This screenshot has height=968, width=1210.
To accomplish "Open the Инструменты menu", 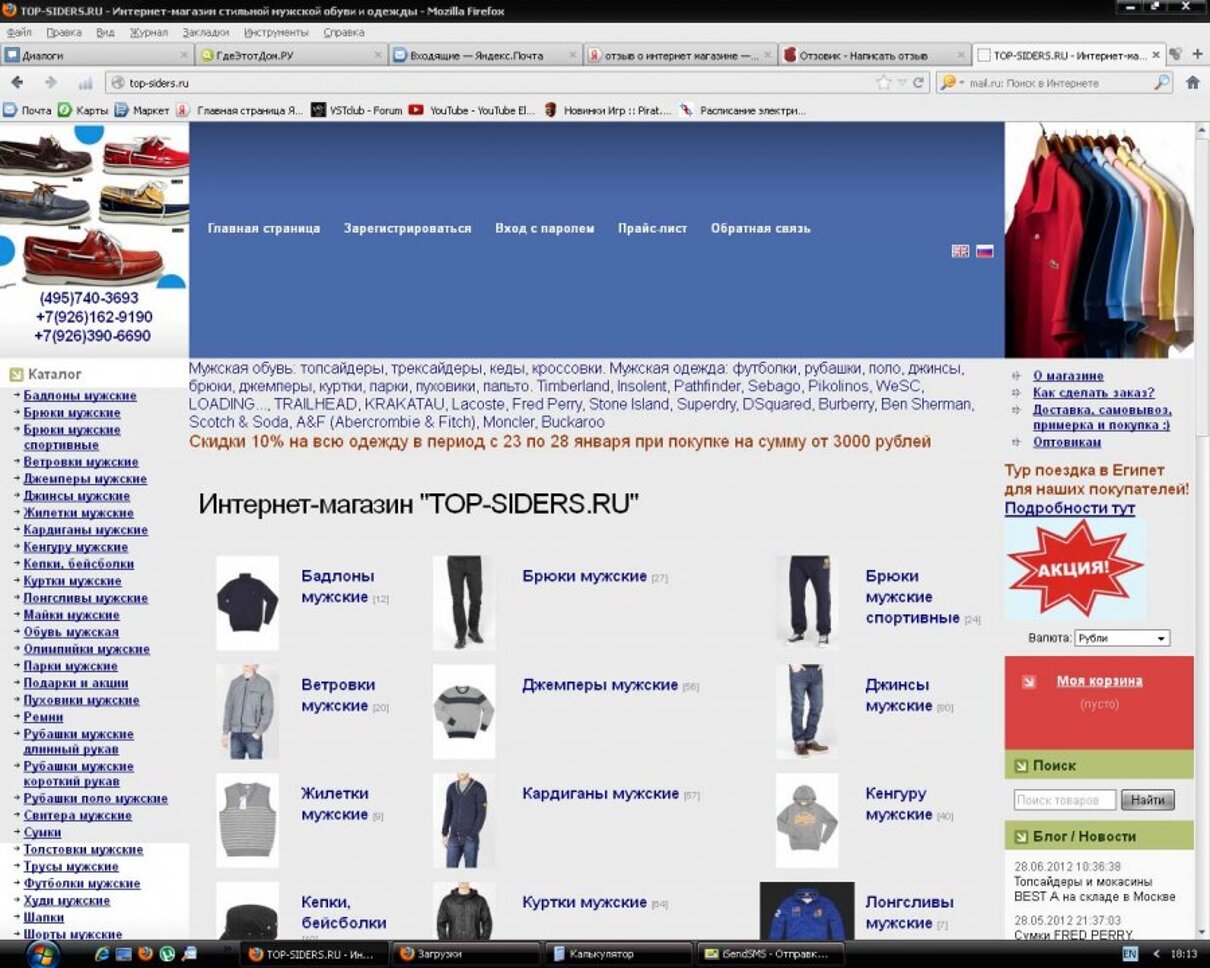I will coord(276,32).
